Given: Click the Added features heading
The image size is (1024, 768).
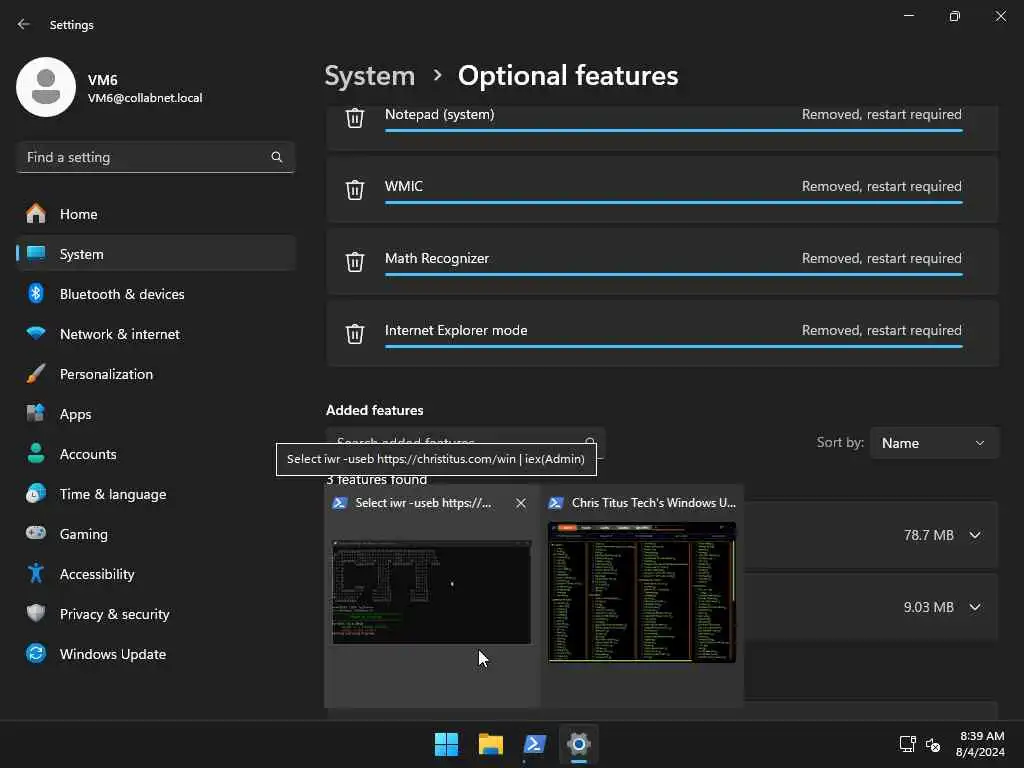Looking at the screenshot, I should pyautogui.click(x=375, y=410).
